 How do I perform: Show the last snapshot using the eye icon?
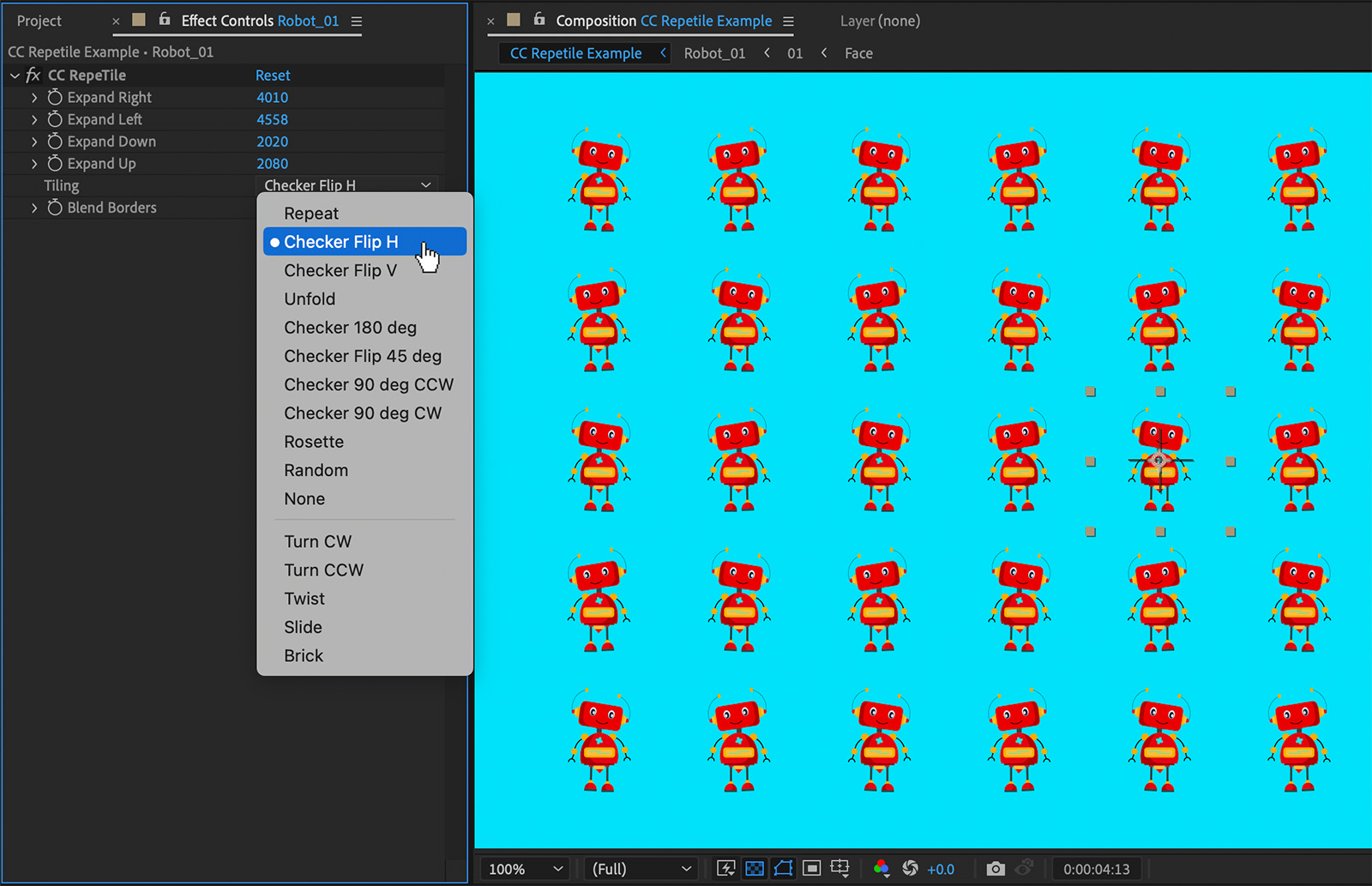pyautogui.click(x=1026, y=868)
